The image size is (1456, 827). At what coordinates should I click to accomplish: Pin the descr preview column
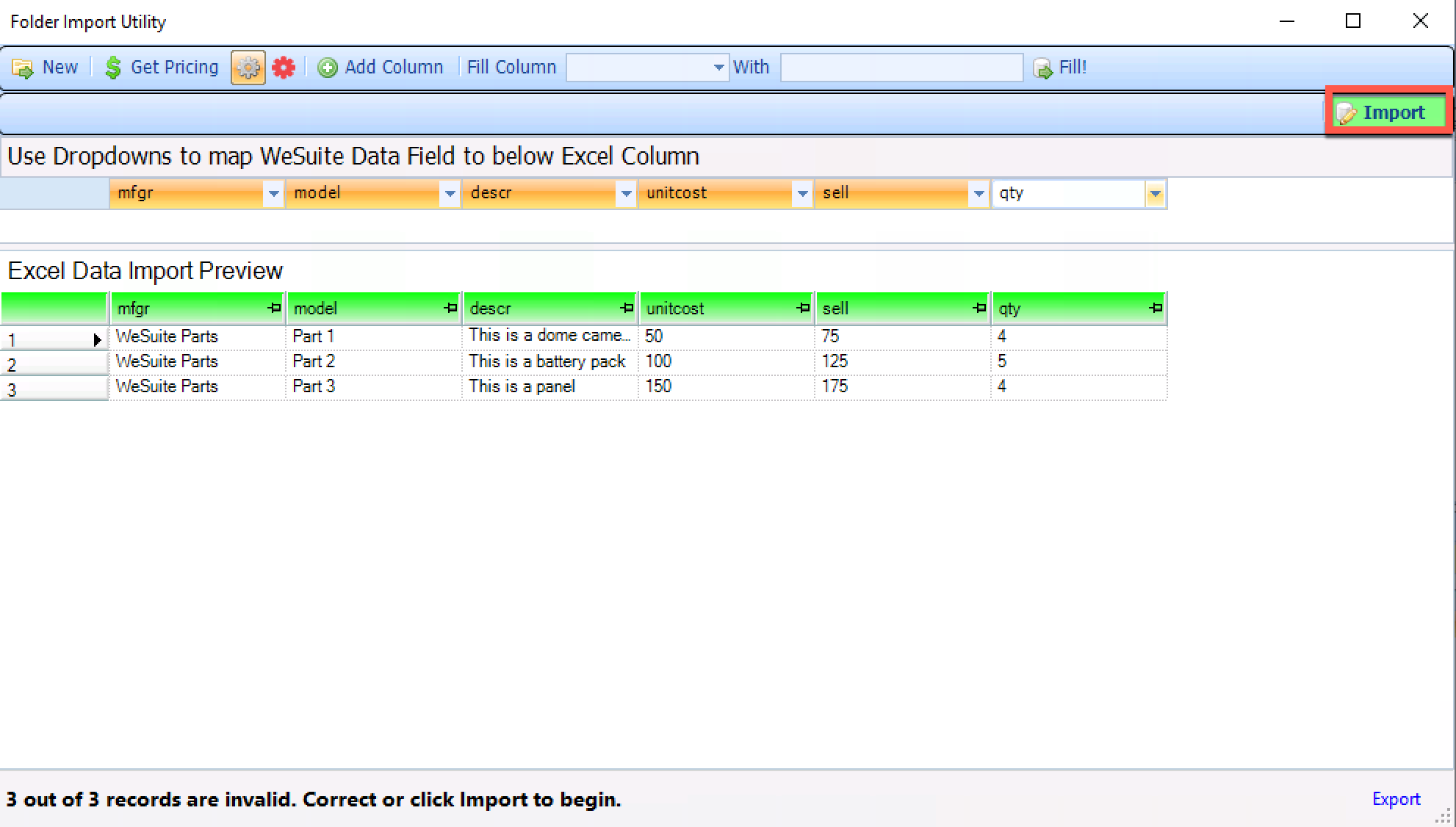(x=627, y=308)
